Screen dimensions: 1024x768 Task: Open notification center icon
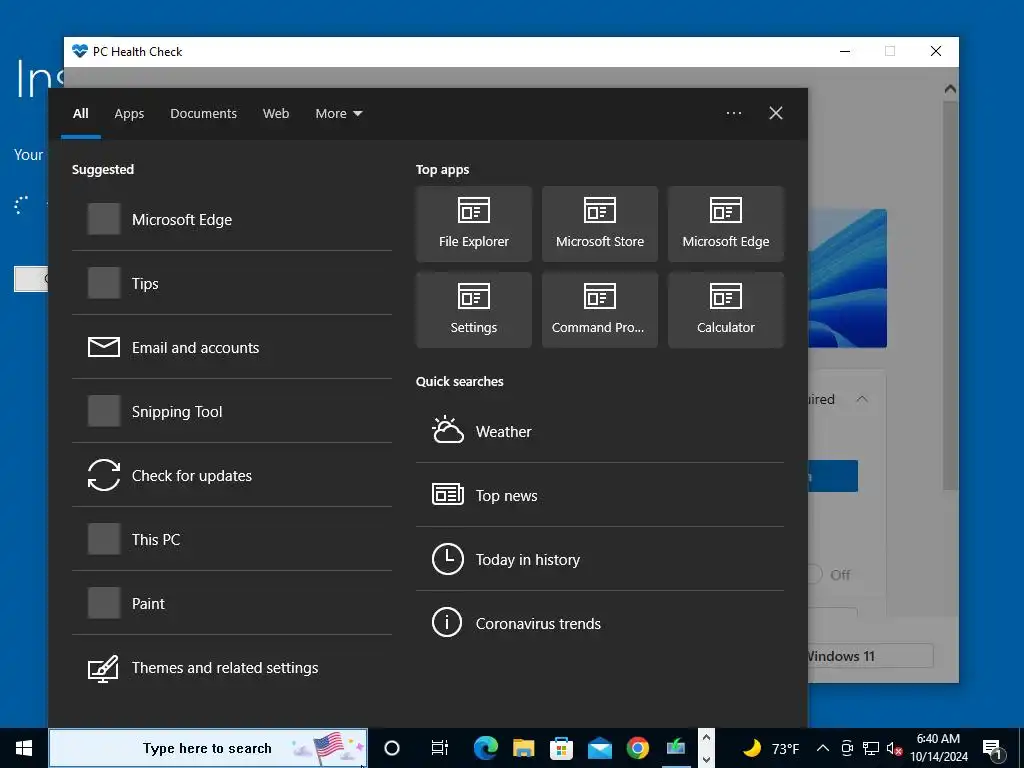click(x=993, y=748)
